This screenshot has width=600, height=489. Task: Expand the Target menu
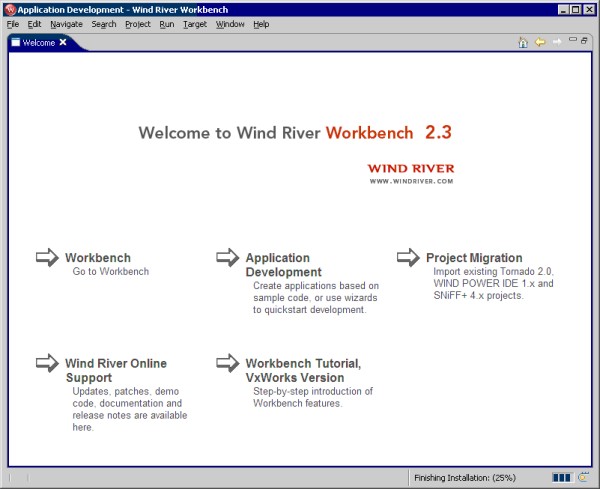(x=194, y=24)
